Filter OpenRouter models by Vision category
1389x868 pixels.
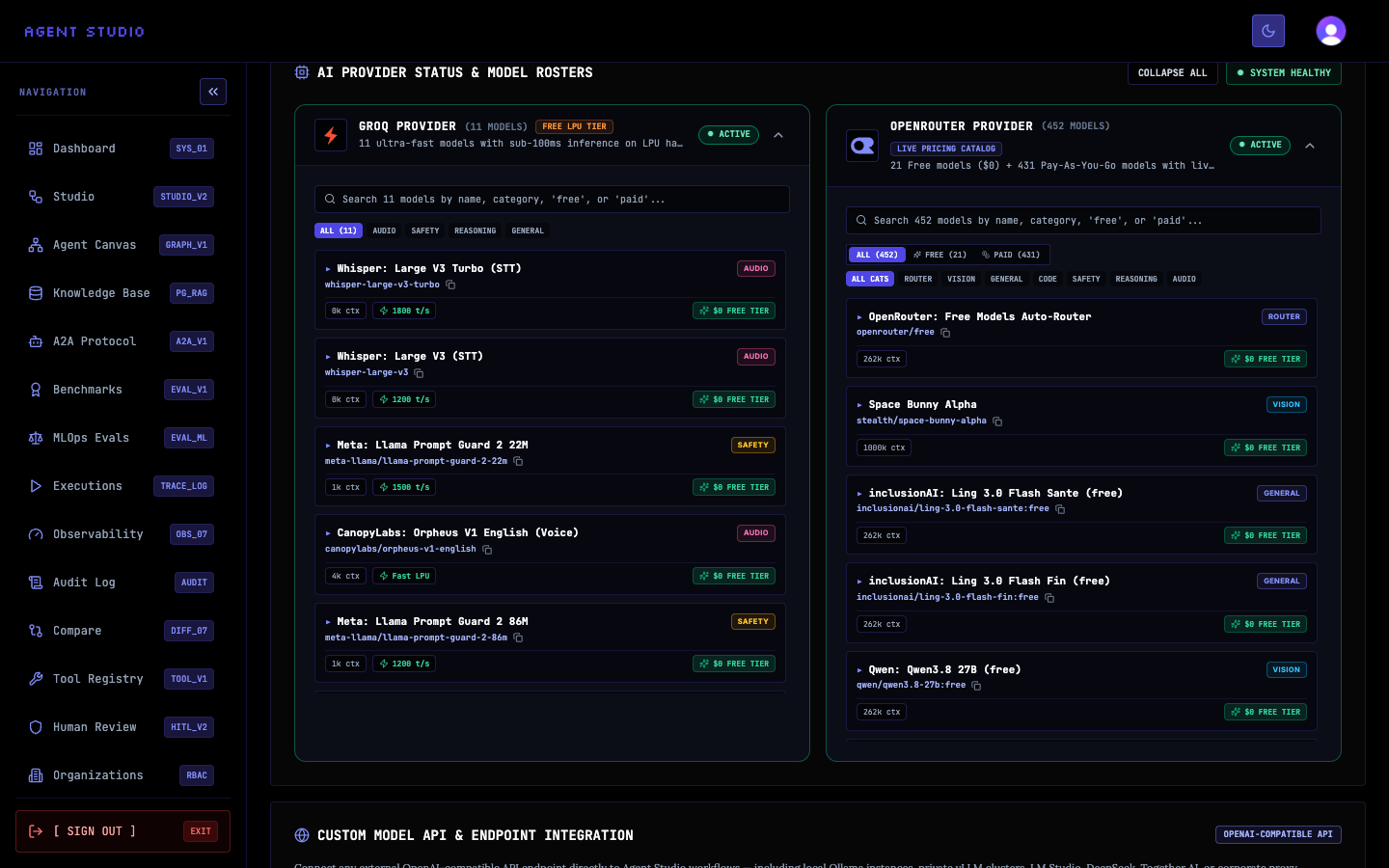[961, 279]
